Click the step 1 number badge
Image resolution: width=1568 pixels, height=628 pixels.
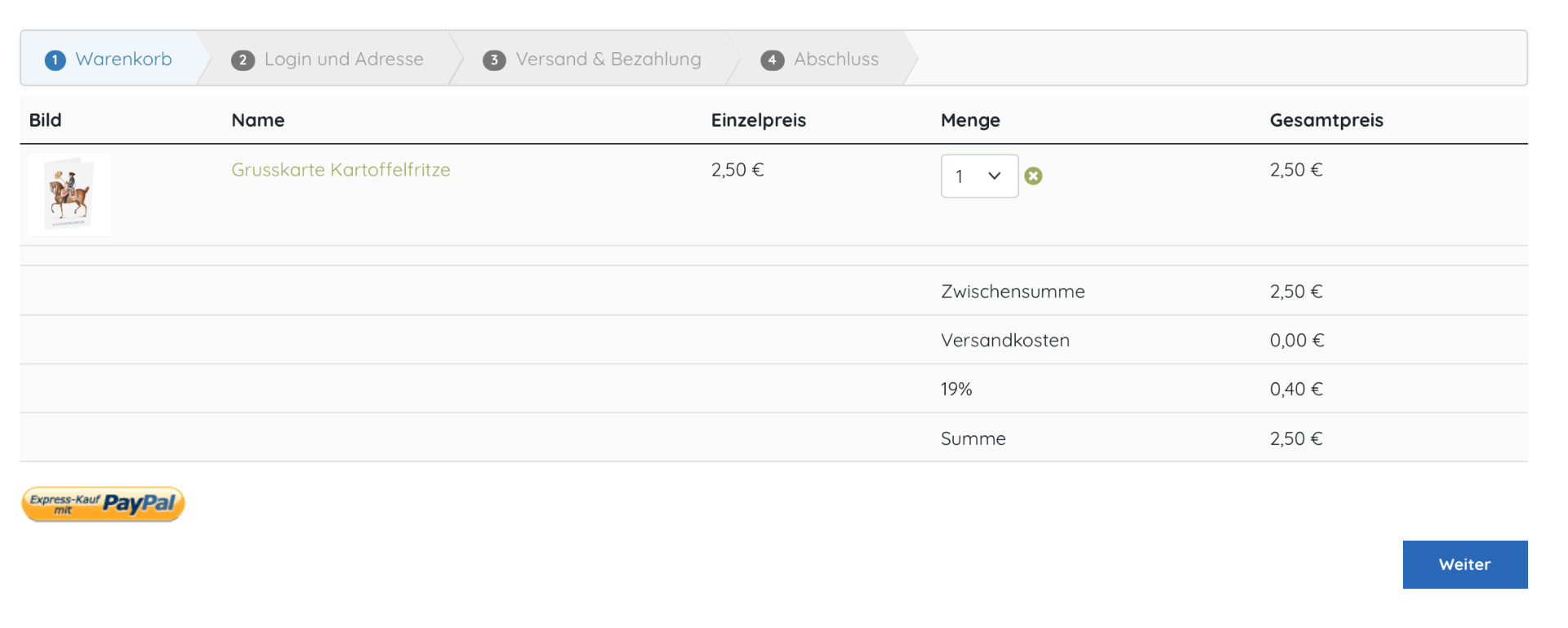pyautogui.click(x=55, y=60)
